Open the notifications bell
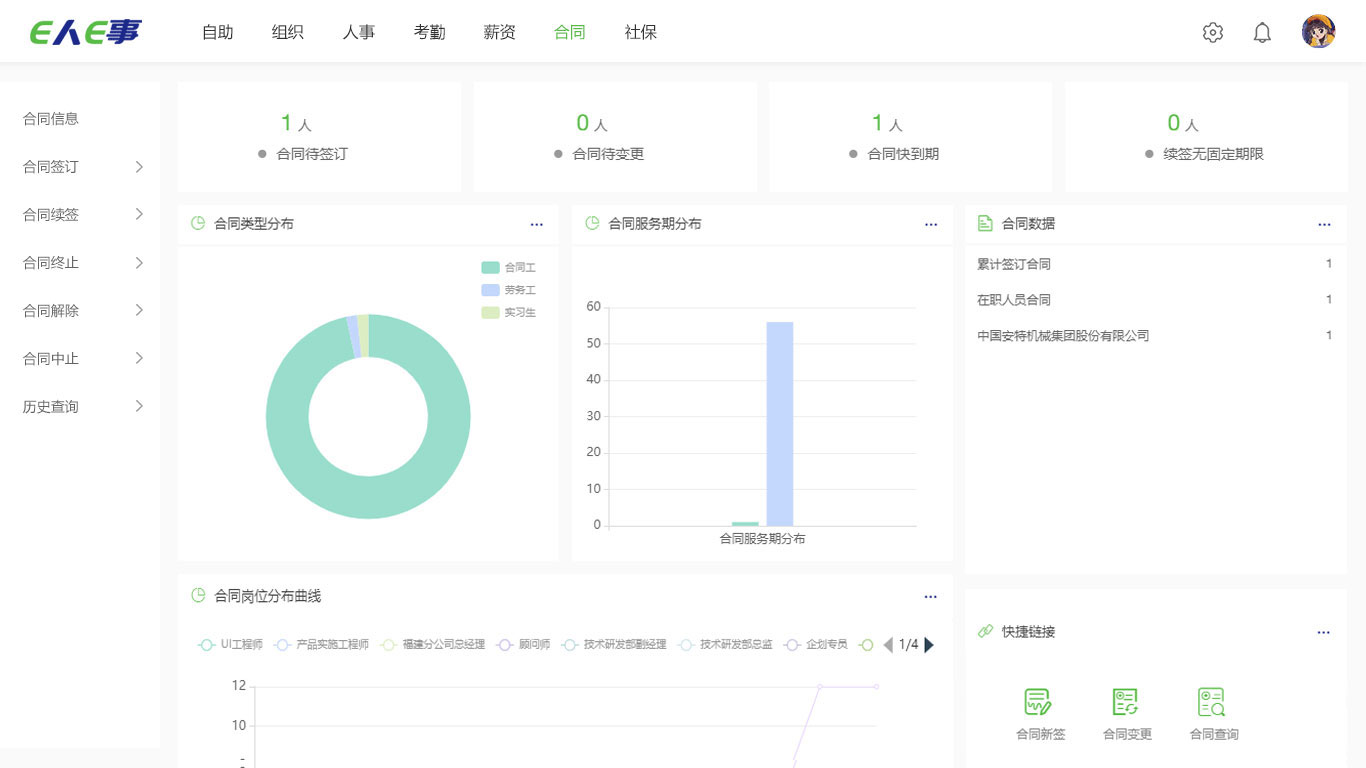 1263,32
